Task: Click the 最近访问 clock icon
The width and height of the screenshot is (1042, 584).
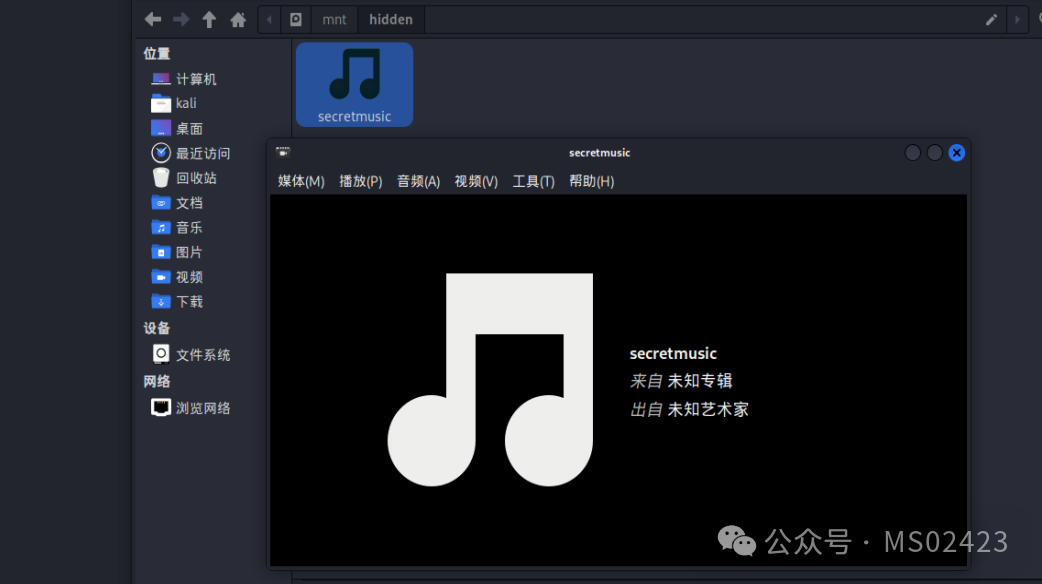Action: 161,153
